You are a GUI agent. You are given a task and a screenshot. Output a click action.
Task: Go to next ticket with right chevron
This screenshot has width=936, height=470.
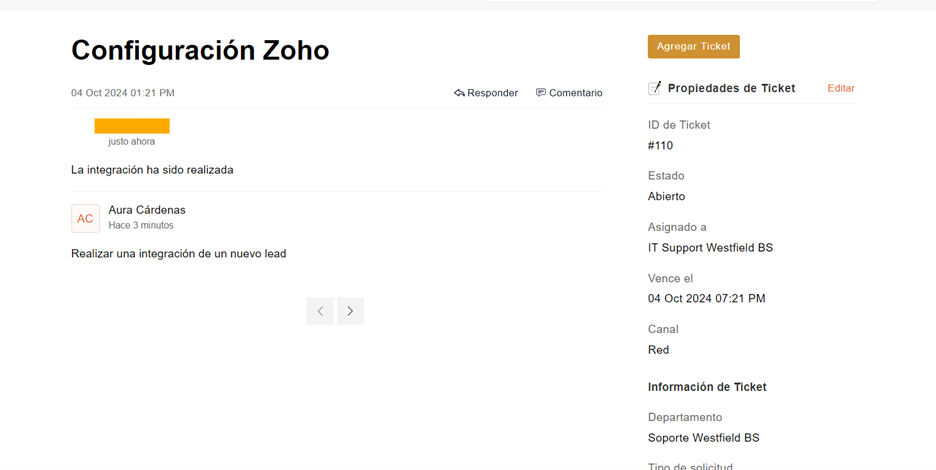coord(350,311)
